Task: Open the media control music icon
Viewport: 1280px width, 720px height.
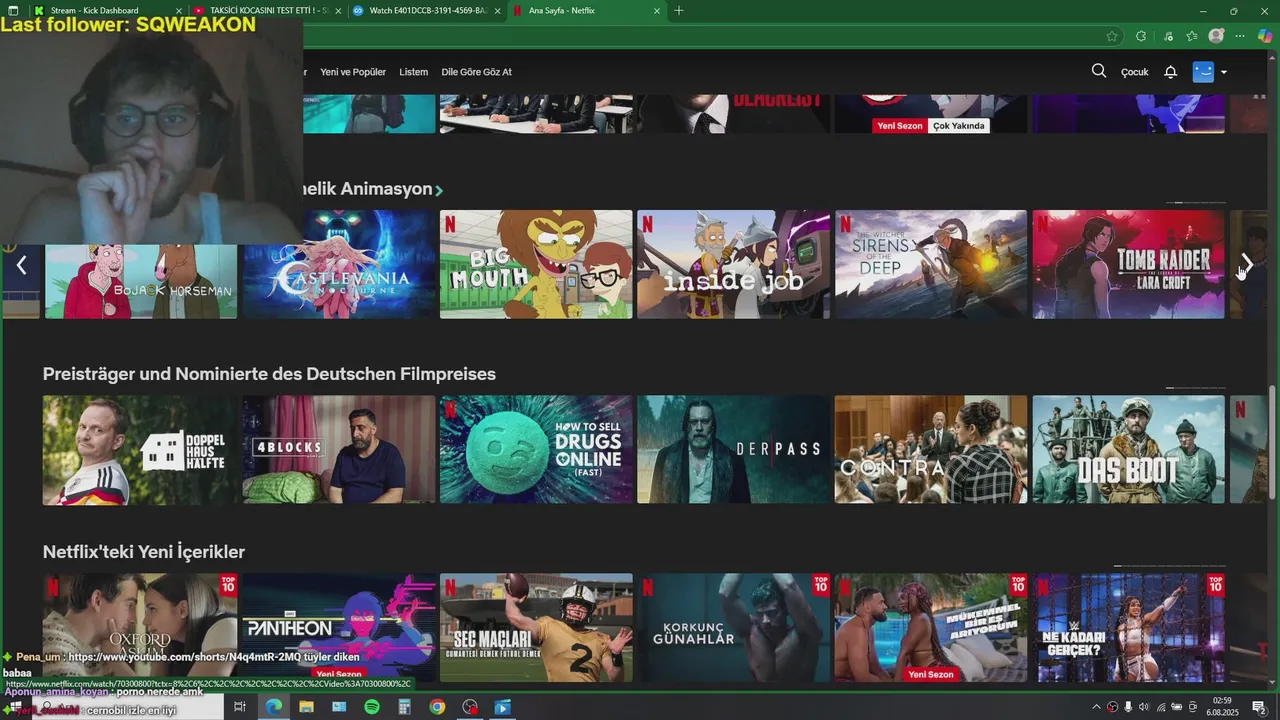Action: (1168, 36)
